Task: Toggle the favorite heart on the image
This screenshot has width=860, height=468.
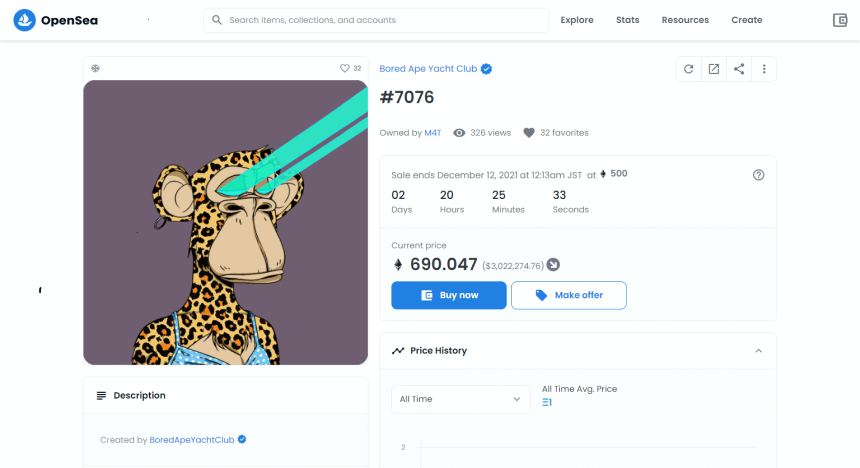Action: point(345,69)
